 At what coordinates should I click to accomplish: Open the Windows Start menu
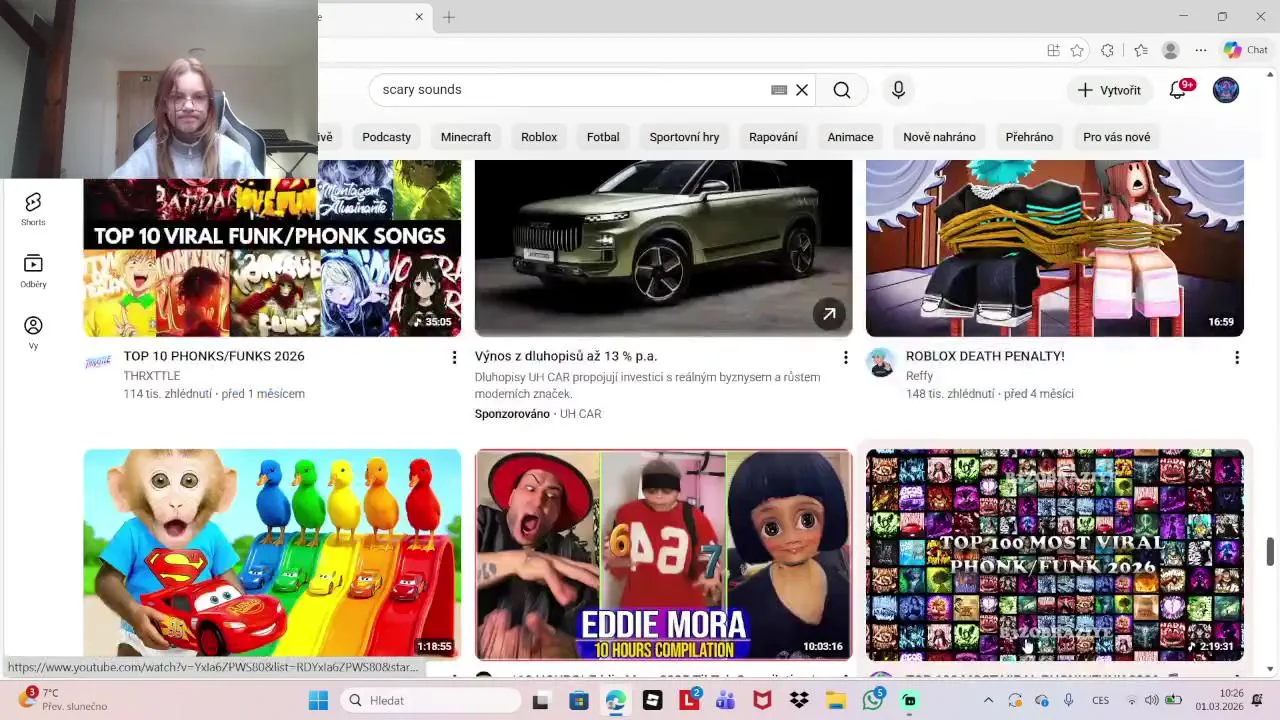pos(318,700)
